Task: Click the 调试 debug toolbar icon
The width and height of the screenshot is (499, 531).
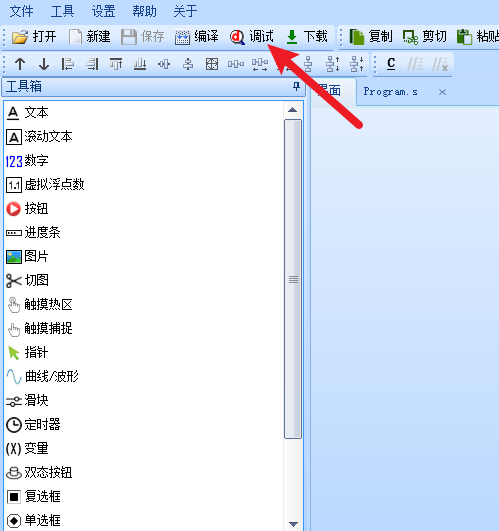Action: pyautogui.click(x=237, y=37)
